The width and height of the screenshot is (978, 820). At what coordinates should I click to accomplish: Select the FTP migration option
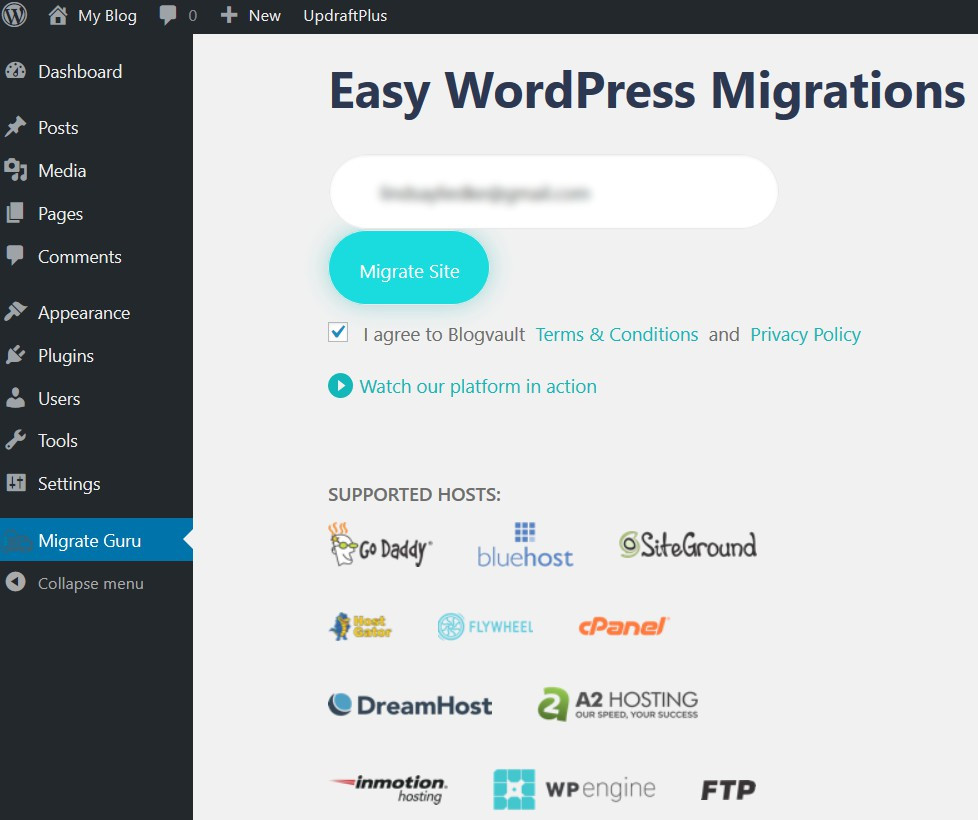(728, 790)
